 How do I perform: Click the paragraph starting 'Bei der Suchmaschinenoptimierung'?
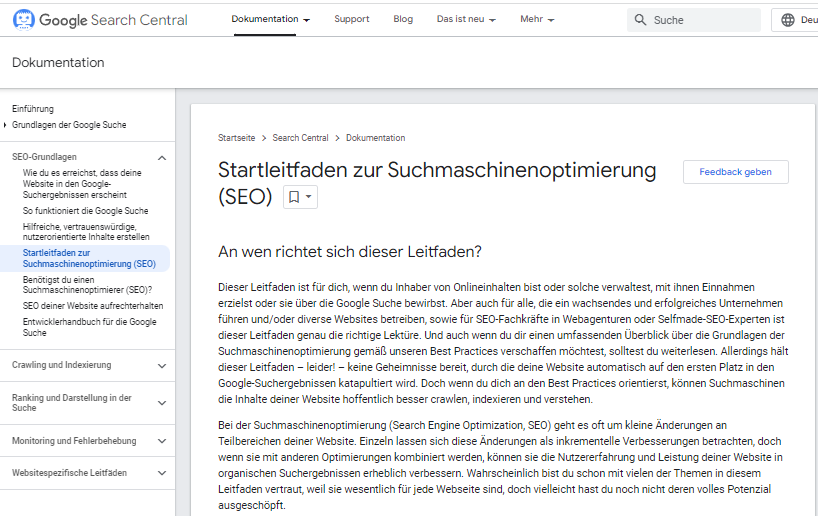point(500,465)
